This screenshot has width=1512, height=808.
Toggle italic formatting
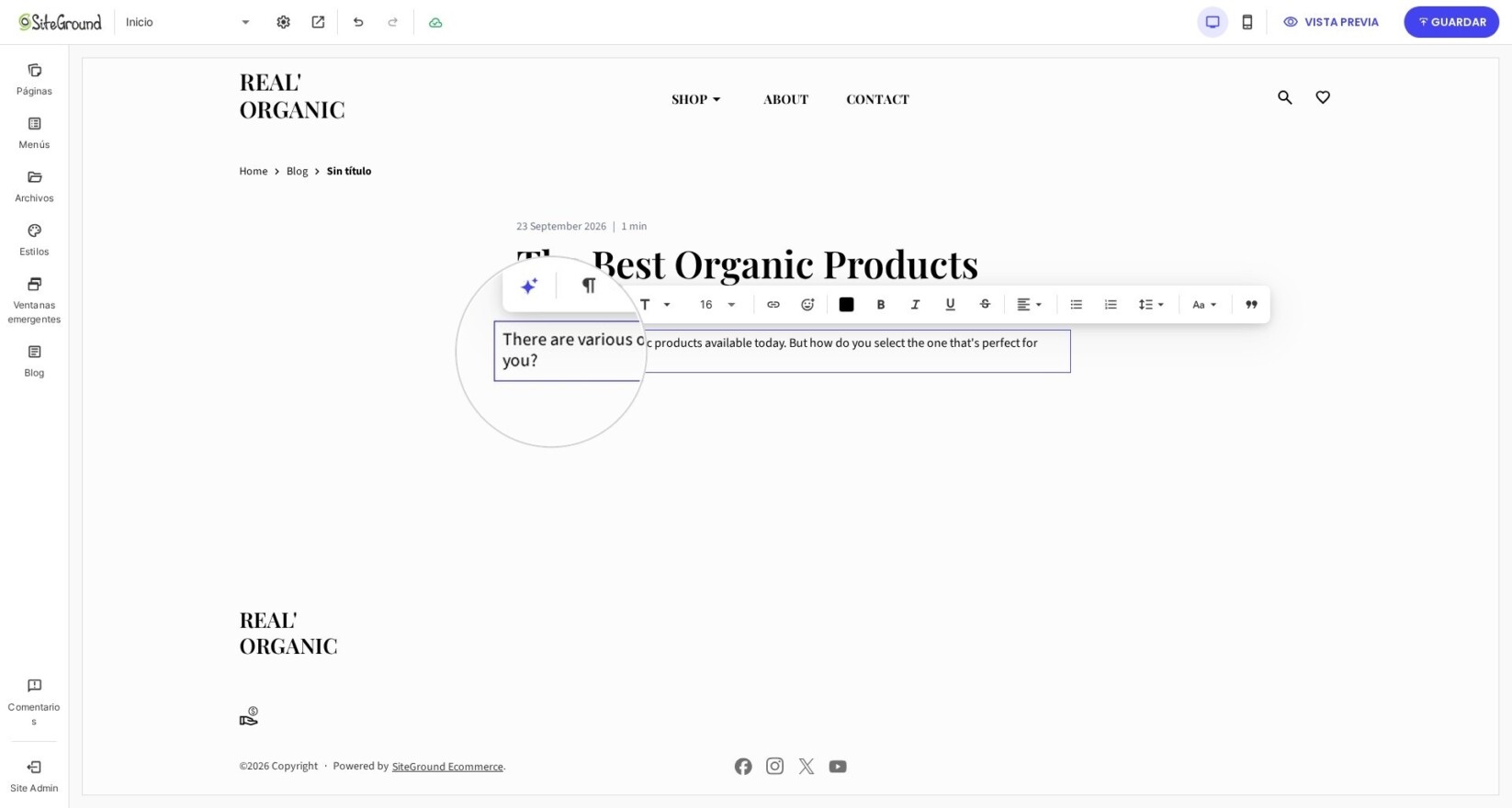pyautogui.click(x=915, y=305)
